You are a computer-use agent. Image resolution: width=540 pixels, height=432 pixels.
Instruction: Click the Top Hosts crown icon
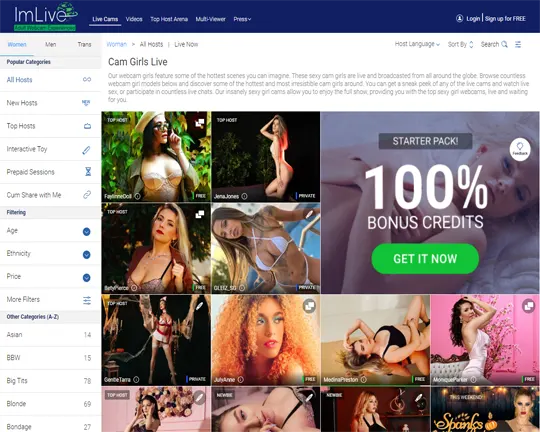coord(87,126)
